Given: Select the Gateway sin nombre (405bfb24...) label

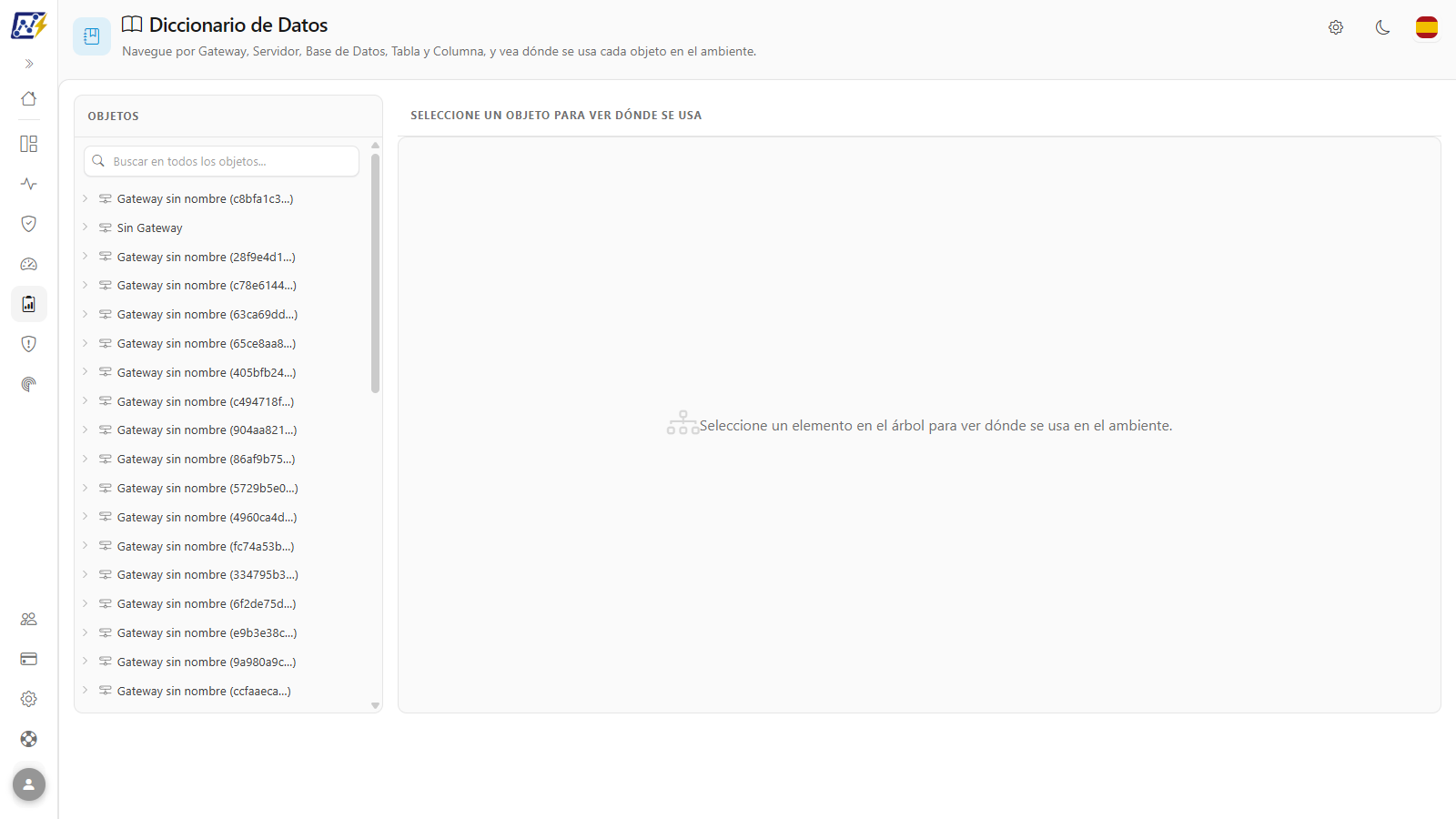Looking at the screenshot, I should [207, 373].
